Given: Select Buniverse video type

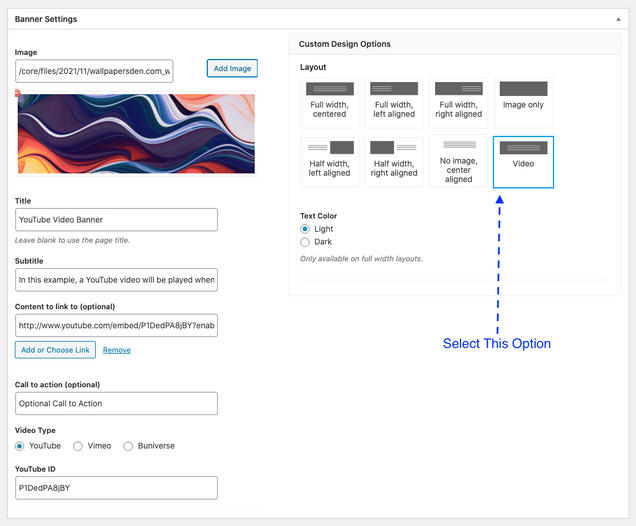Looking at the screenshot, I should 128,446.
